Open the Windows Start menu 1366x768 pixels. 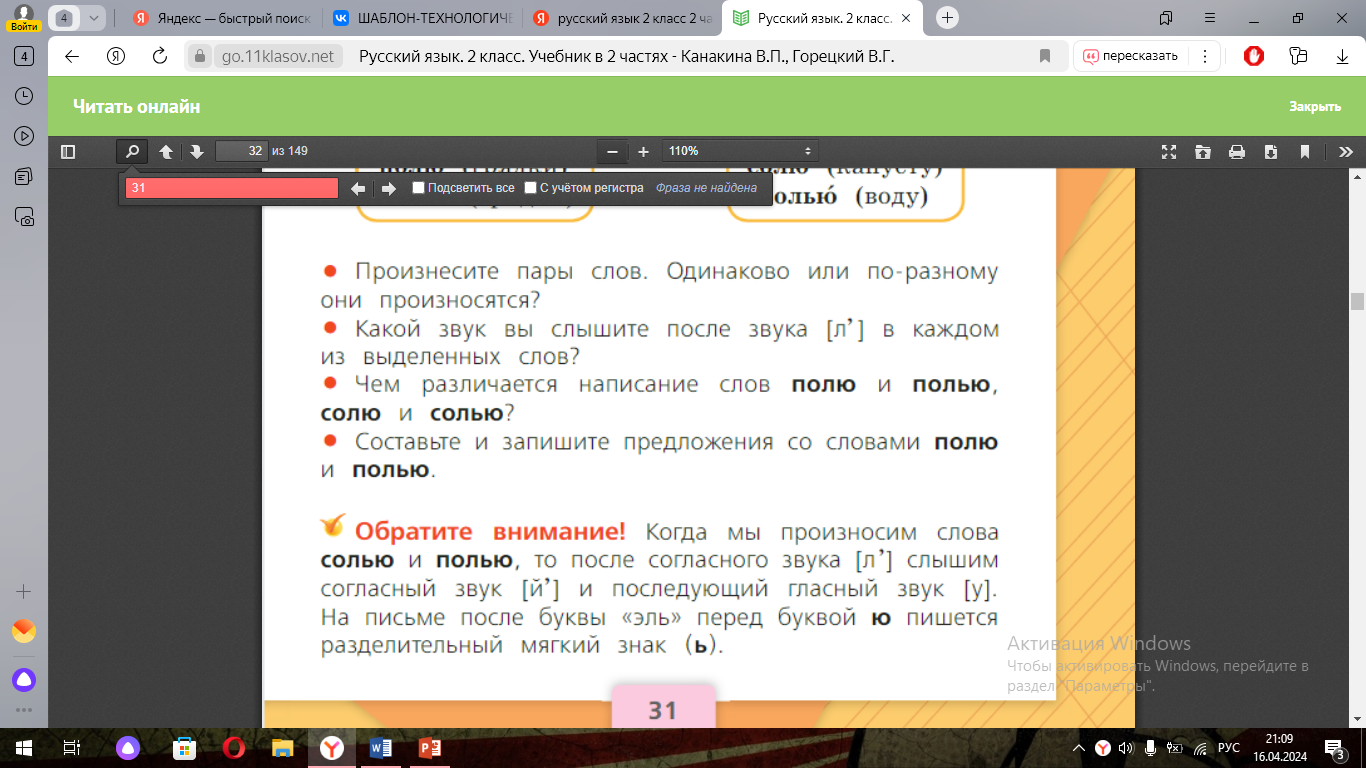pos(24,748)
